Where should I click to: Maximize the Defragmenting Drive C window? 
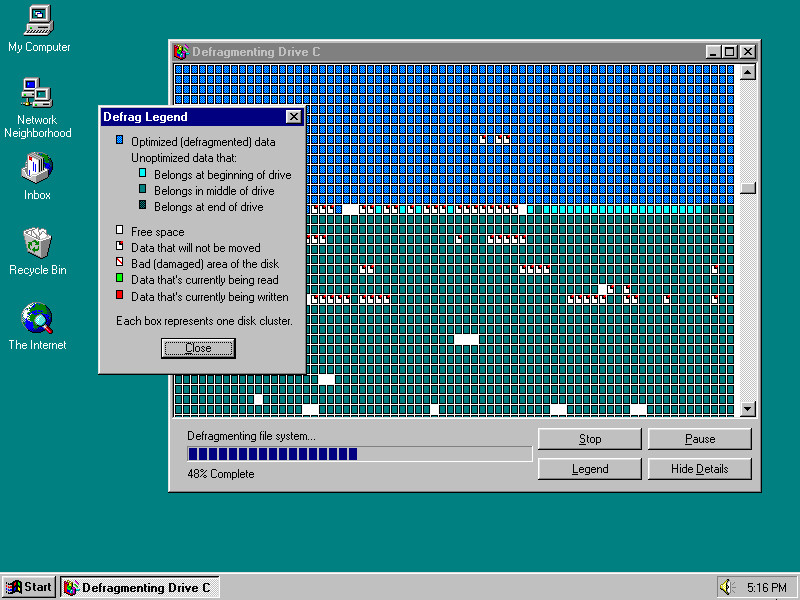click(x=730, y=52)
